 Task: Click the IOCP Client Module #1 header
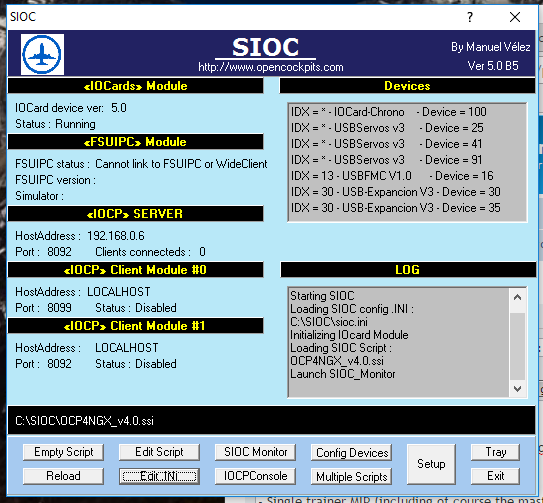click(135, 326)
